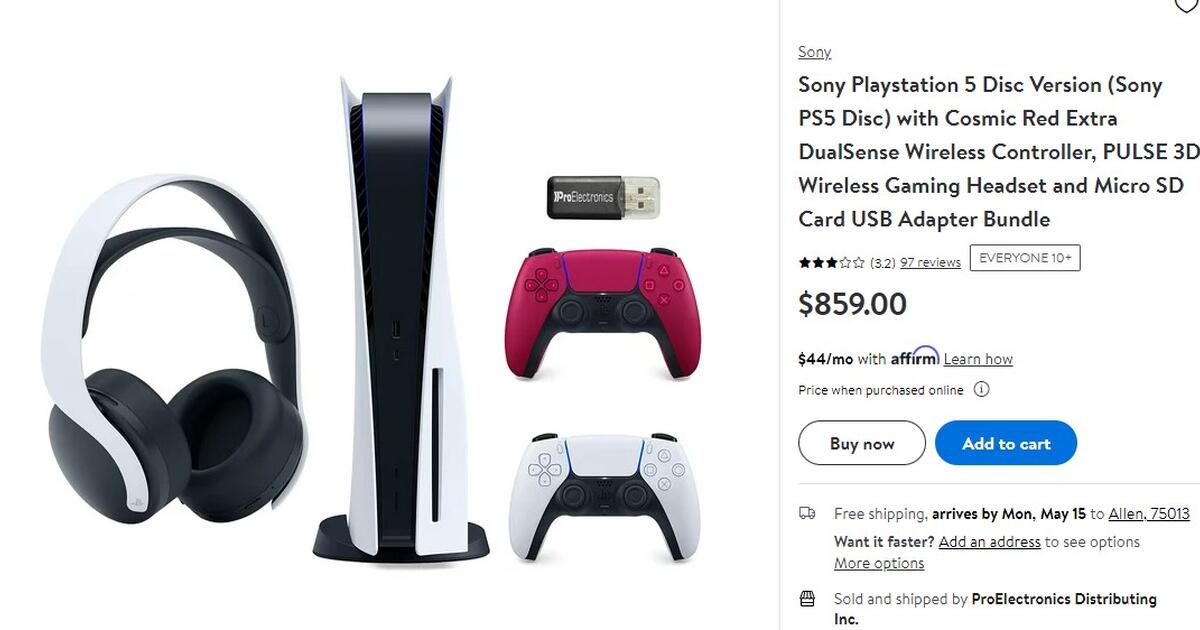Click Learn how next to Affirm
Viewport: 1200px width, 630px height.
point(978,358)
